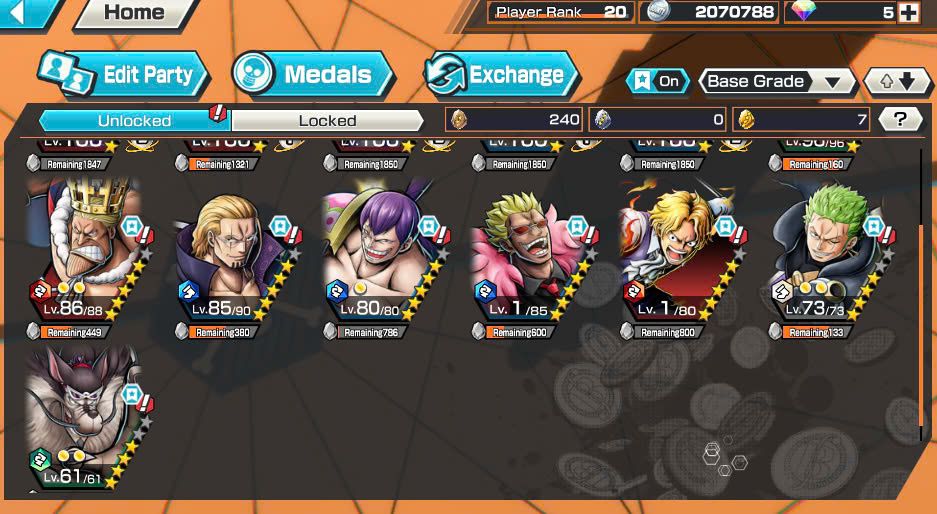Image resolution: width=937 pixels, height=514 pixels.
Task: Expand sorting options via Base Grade arrow
Action: click(x=832, y=82)
